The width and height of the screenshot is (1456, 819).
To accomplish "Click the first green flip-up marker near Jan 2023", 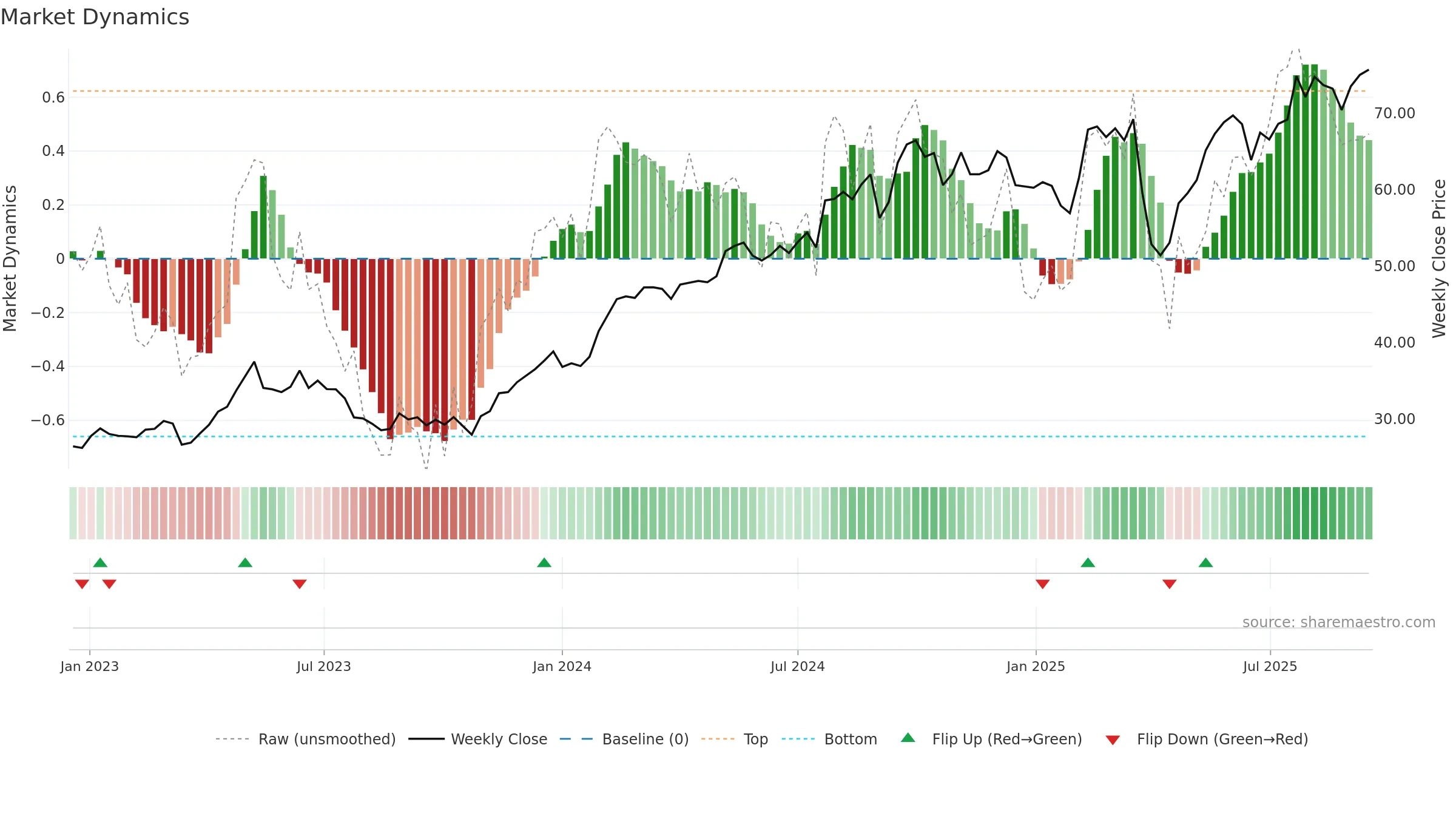I will (x=100, y=562).
